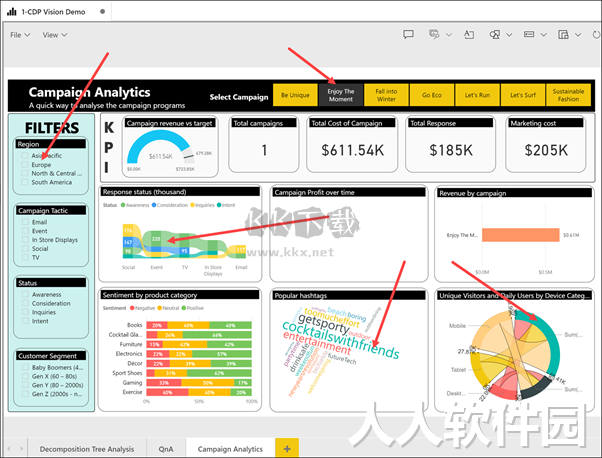Open the File menu
Screen dimensions: 602x458
tap(20, 35)
